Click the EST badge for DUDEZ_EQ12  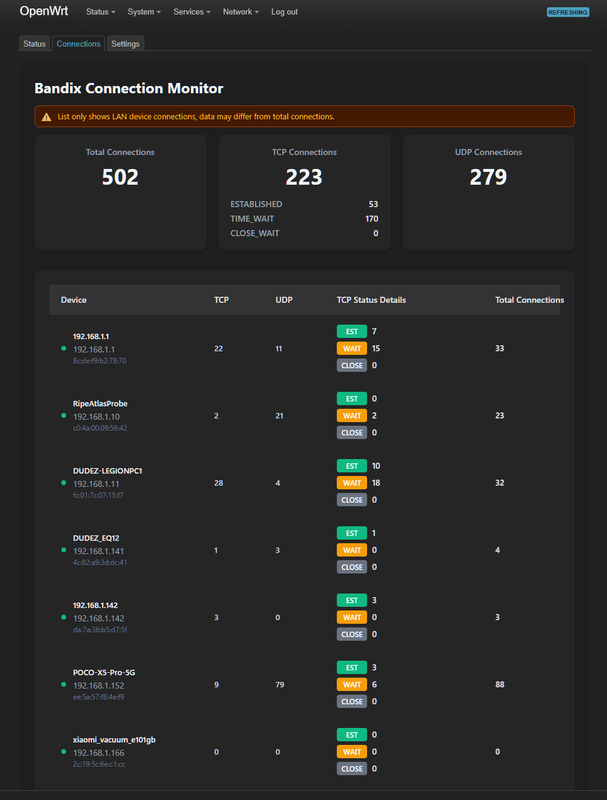pyautogui.click(x=352, y=533)
